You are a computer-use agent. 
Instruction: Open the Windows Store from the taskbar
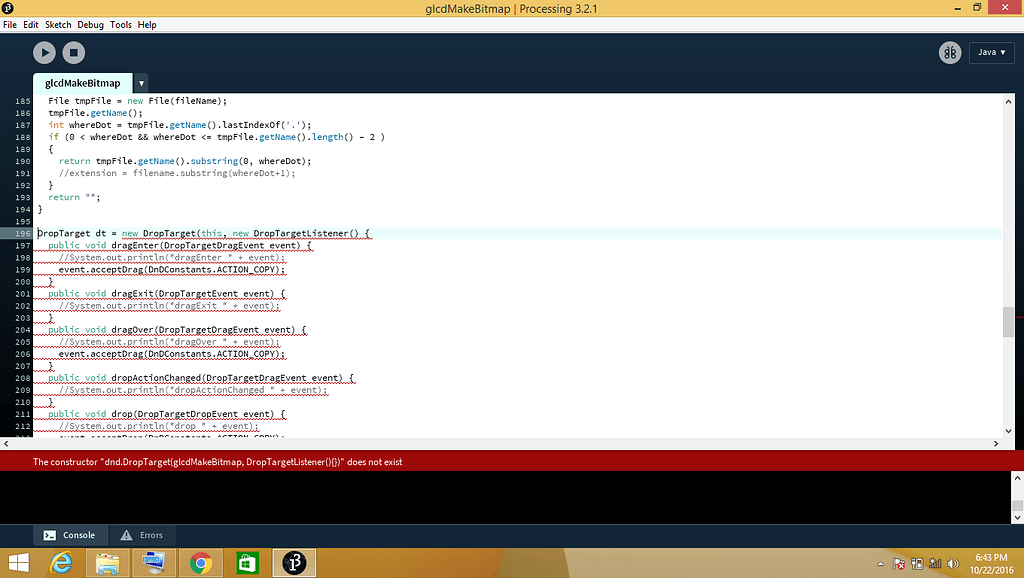point(247,562)
